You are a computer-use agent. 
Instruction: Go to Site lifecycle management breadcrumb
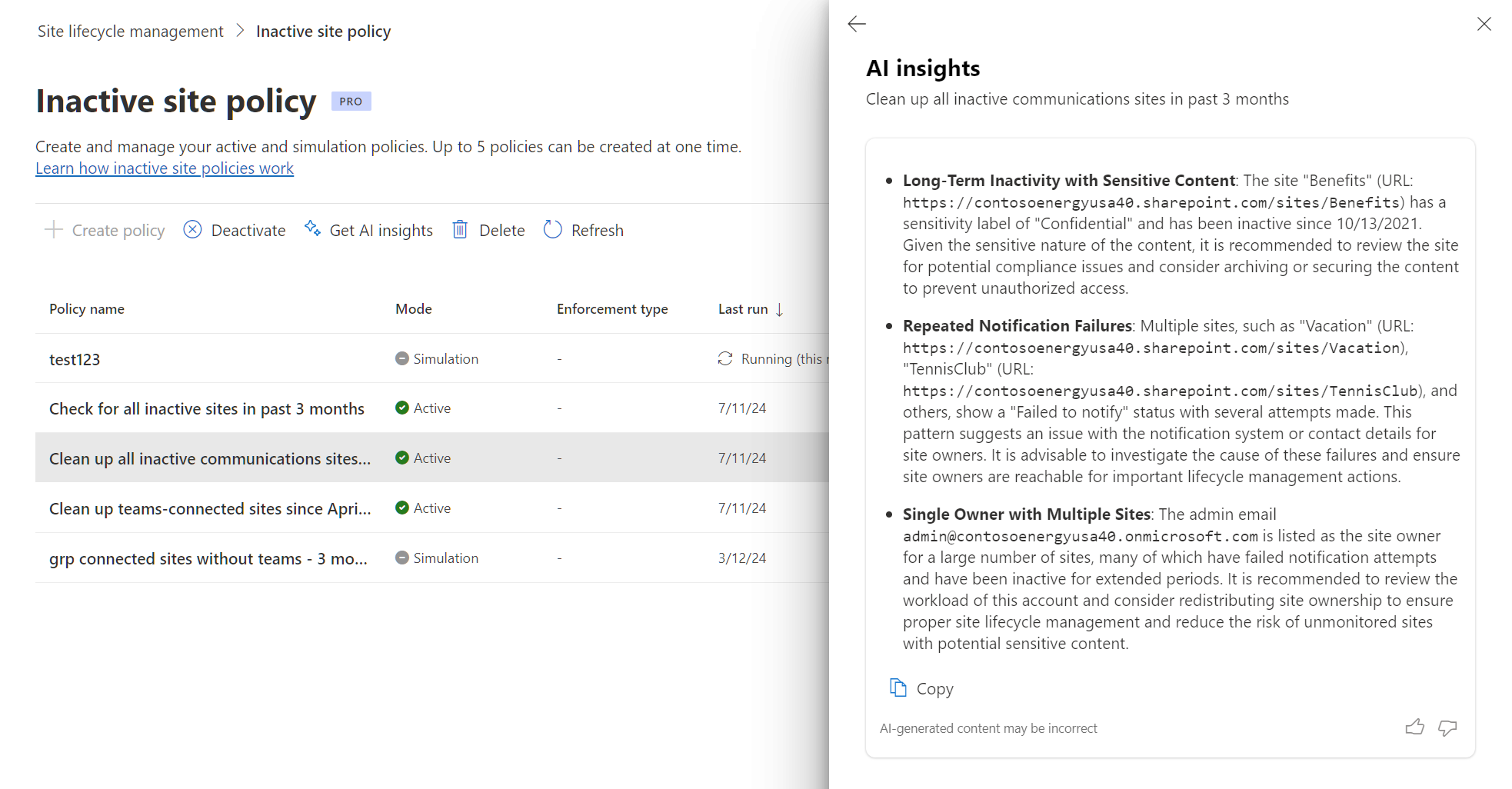point(130,32)
